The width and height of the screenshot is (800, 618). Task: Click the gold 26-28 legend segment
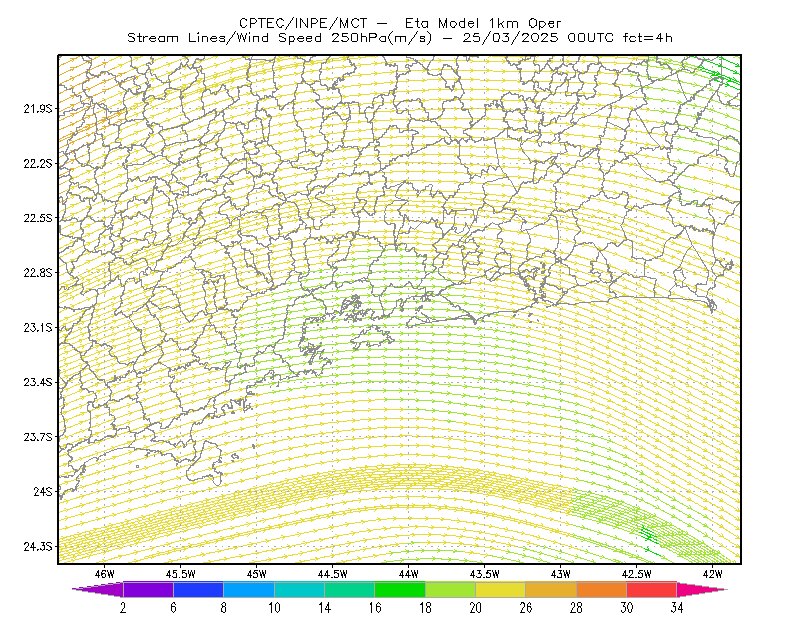tap(551, 589)
